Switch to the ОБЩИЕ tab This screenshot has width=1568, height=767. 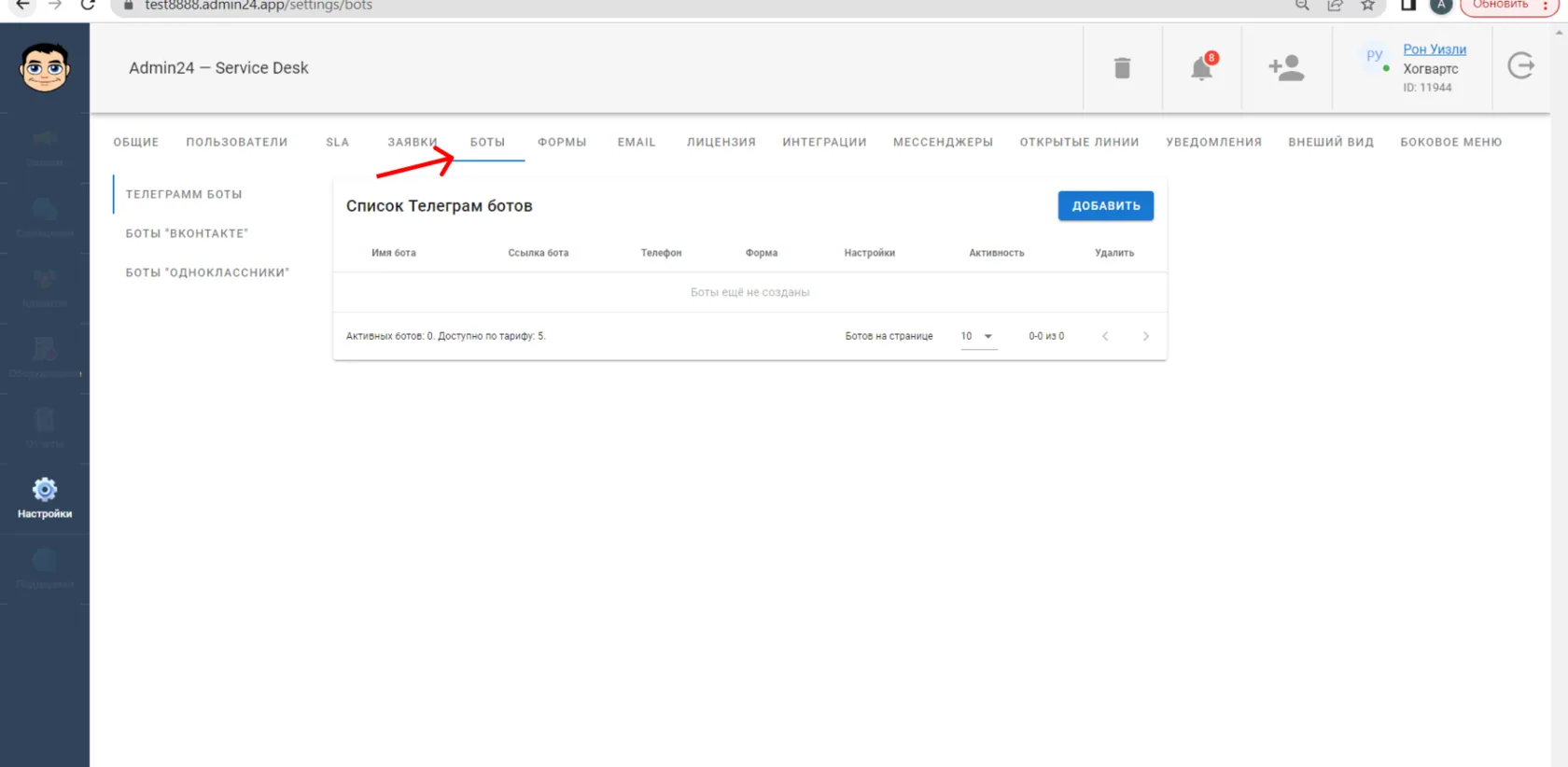coord(136,142)
